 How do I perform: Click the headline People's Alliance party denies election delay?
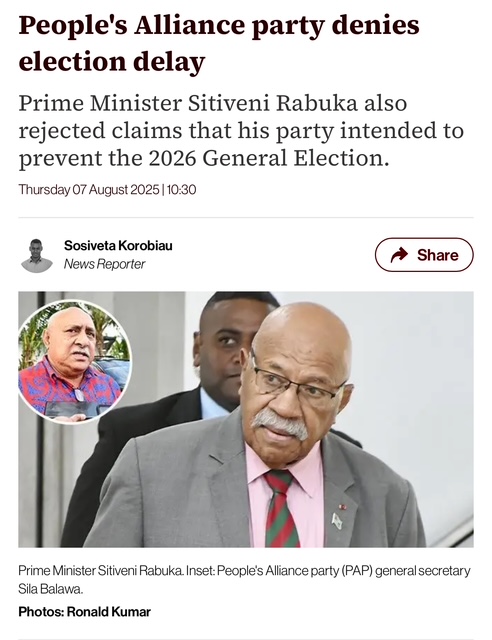(x=219, y=43)
